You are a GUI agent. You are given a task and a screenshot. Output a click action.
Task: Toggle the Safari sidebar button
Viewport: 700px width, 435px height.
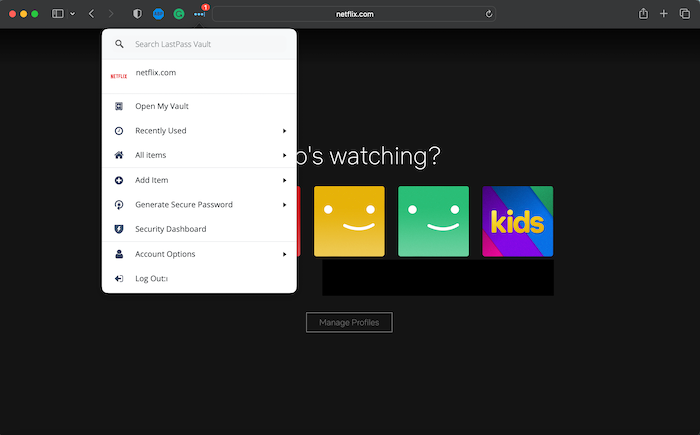58,14
